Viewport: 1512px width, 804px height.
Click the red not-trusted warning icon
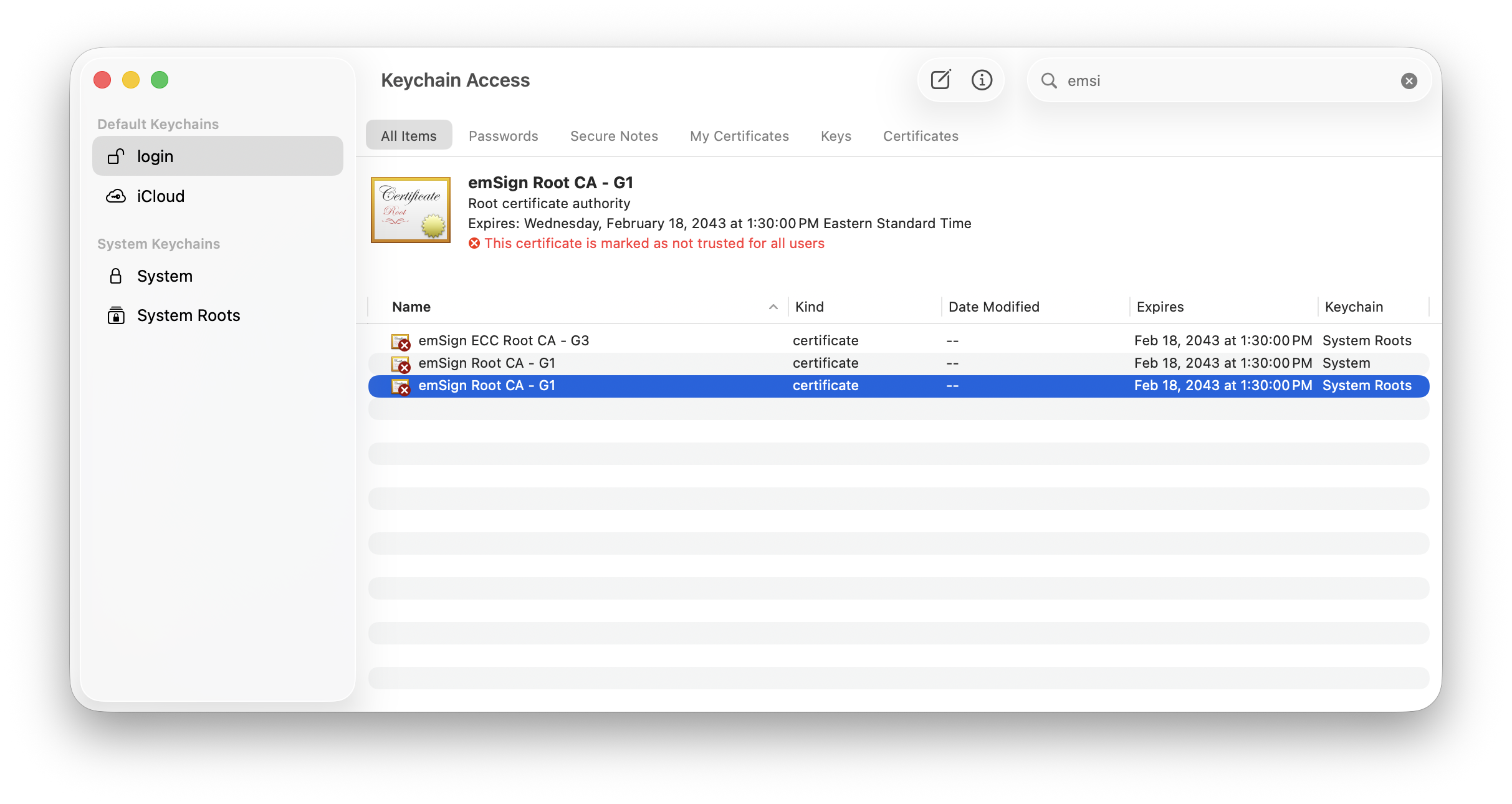474,243
